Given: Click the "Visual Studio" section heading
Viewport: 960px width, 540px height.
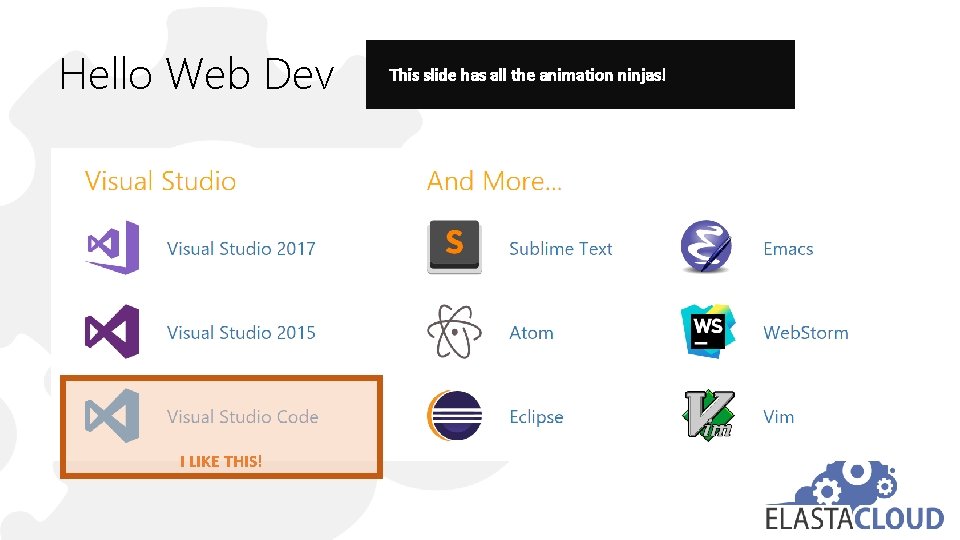Looking at the screenshot, I should [x=160, y=181].
